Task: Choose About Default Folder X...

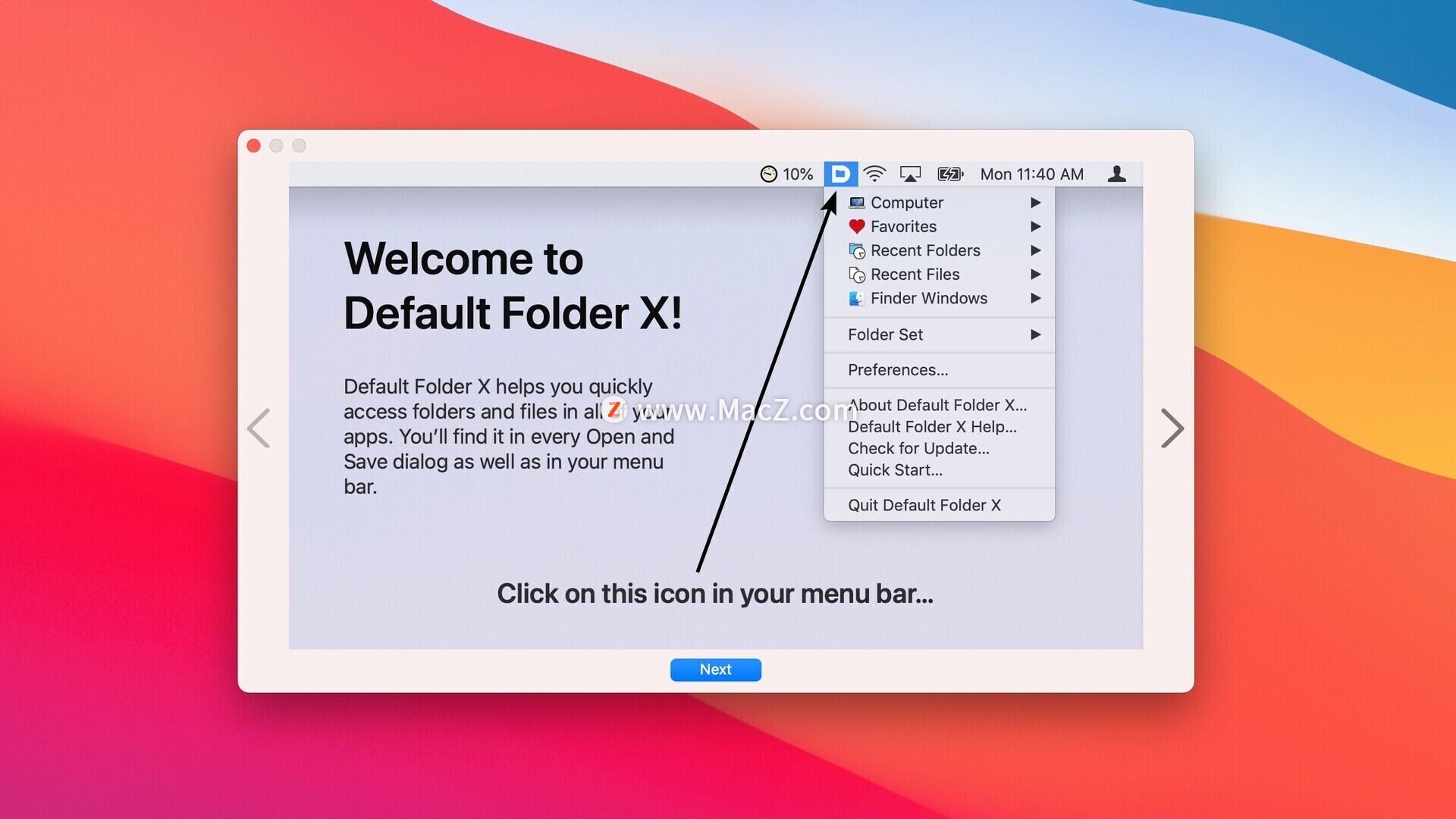Action: 940,405
